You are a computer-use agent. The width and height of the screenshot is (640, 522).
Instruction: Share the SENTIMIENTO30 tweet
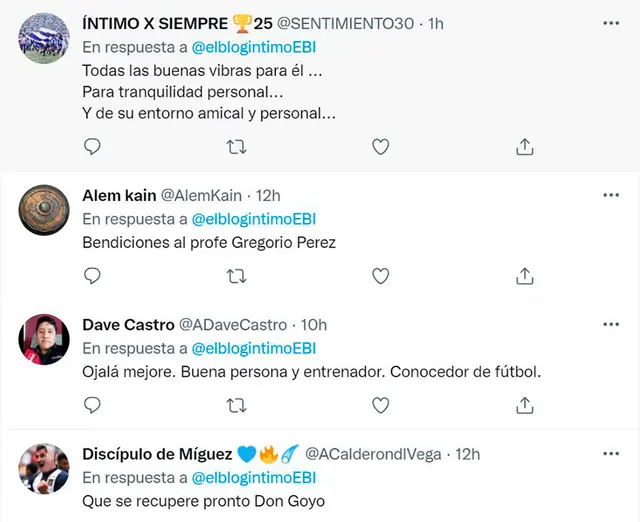(x=524, y=146)
